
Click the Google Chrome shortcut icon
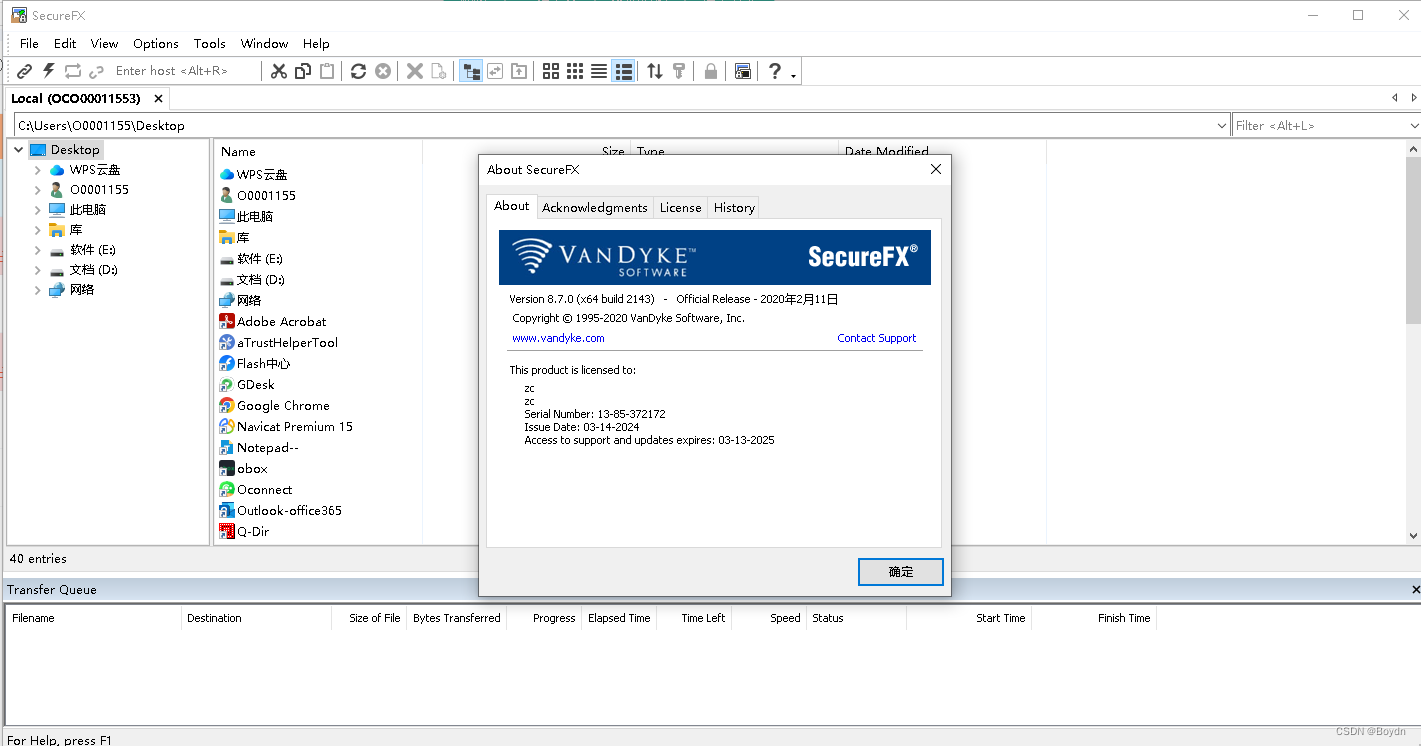pos(227,405)
